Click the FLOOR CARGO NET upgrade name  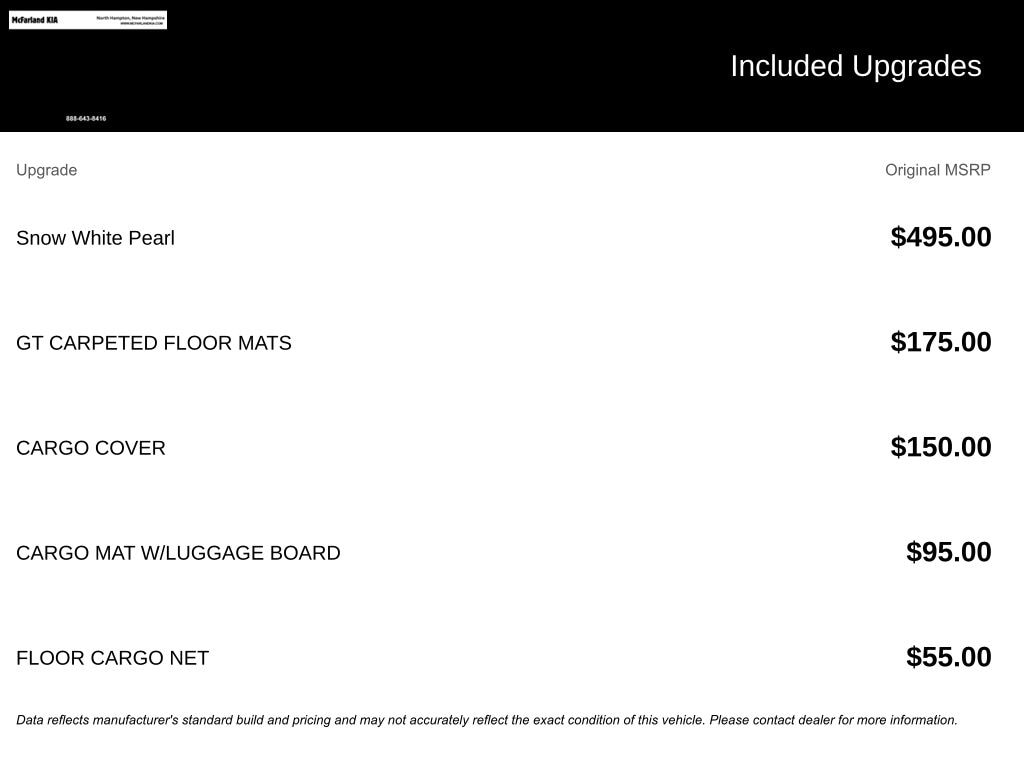[112, 658]
